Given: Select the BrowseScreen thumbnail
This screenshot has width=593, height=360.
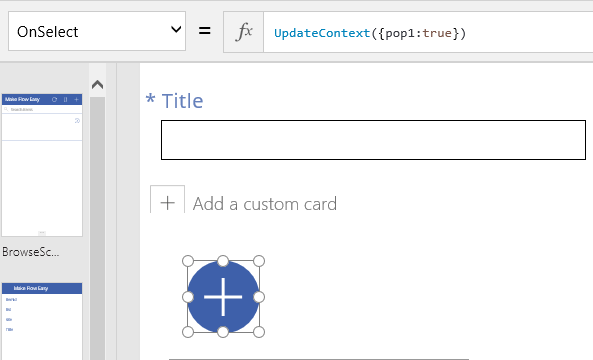Looking at the screenshot, I should click(42, 165).
